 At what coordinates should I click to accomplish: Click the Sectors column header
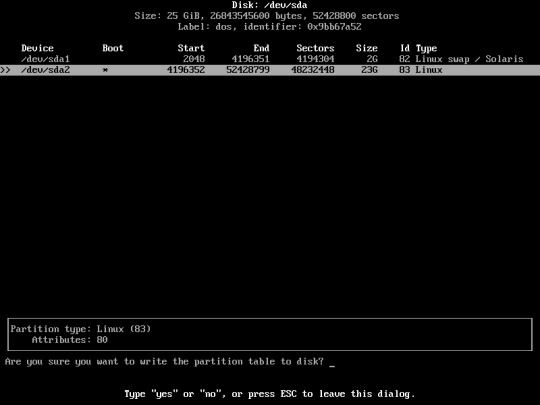(315, 48)
